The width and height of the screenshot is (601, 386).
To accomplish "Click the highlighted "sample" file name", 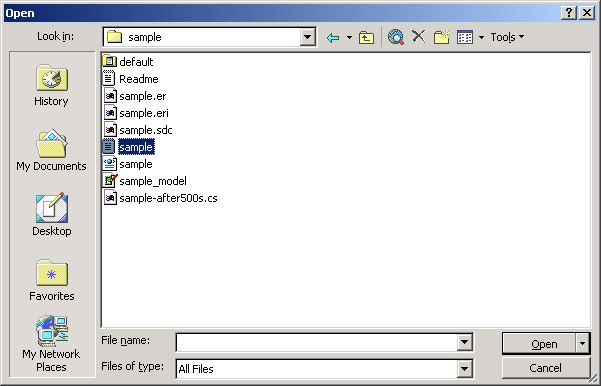I will (136, 147).
